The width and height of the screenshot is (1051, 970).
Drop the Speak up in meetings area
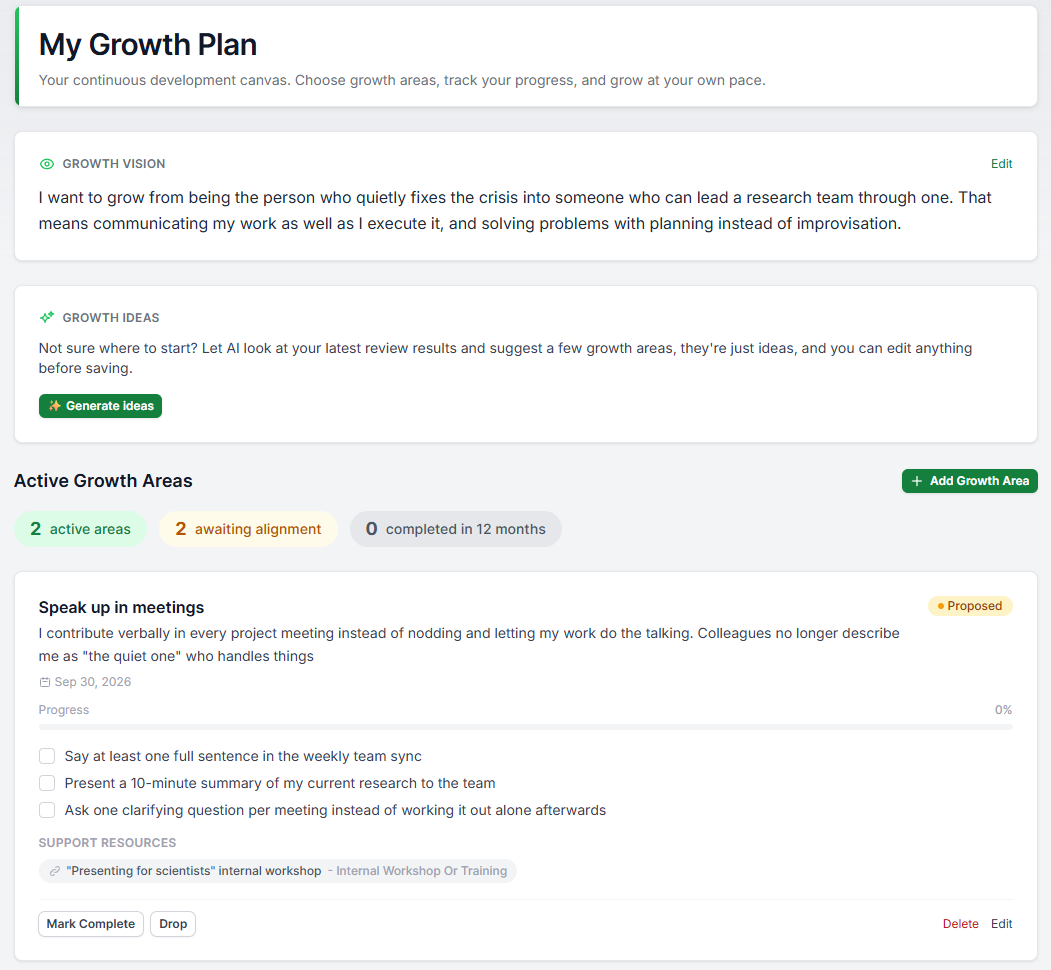[173, 924]
